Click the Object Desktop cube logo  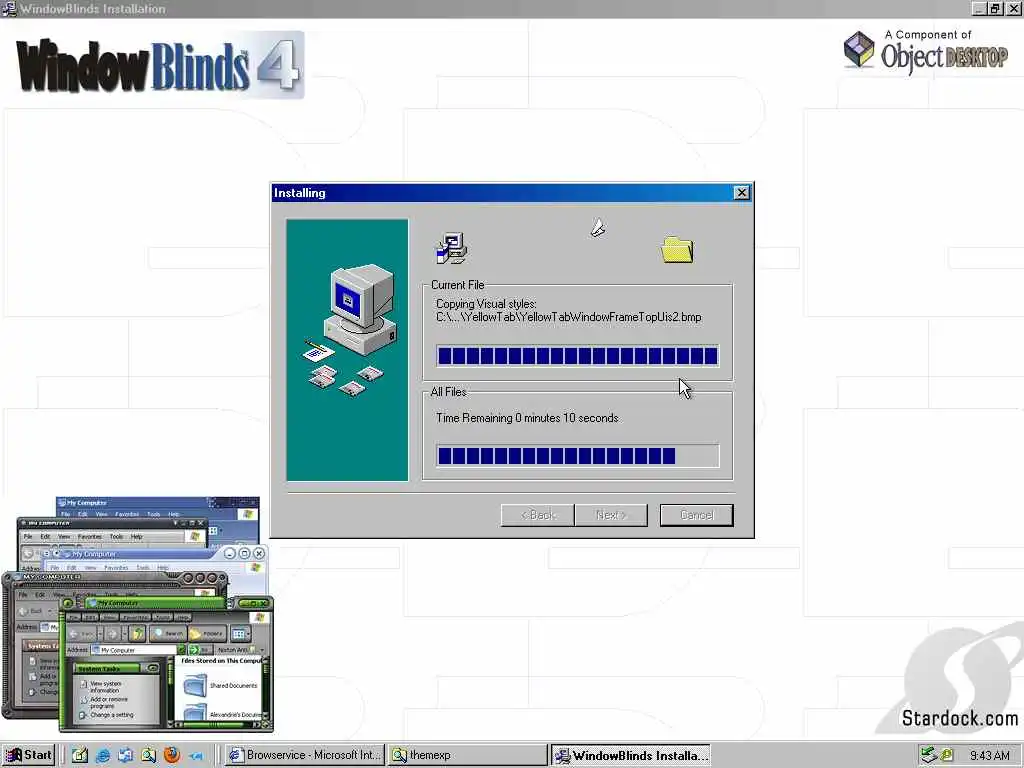point(859,49)
